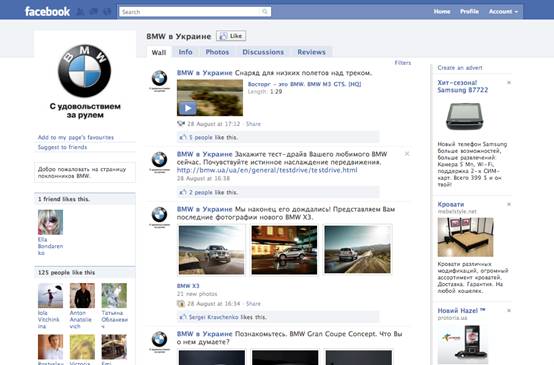The width and height of the screenshot is (554, 365).
Task: Open first BMW X3 photo thumbnail
Action: coord(211,250)
